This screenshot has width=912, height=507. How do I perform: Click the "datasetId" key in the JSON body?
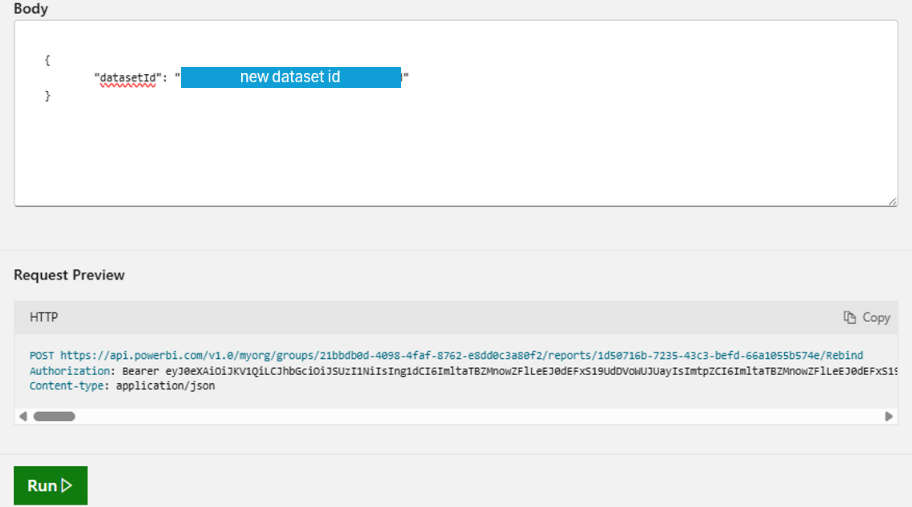click(x=127, y=77)
